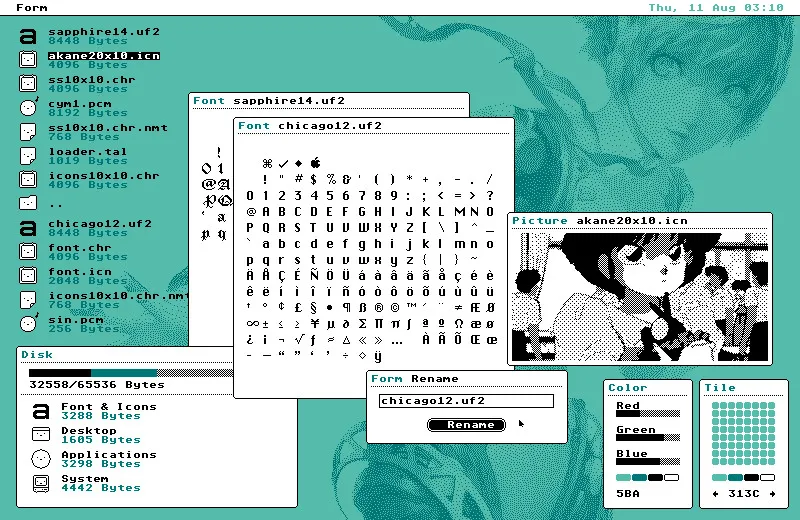Screen dimensions: 800x520
Task: Adjust the Green color slider
Action: pyautogui.click(x=648, y=437)
